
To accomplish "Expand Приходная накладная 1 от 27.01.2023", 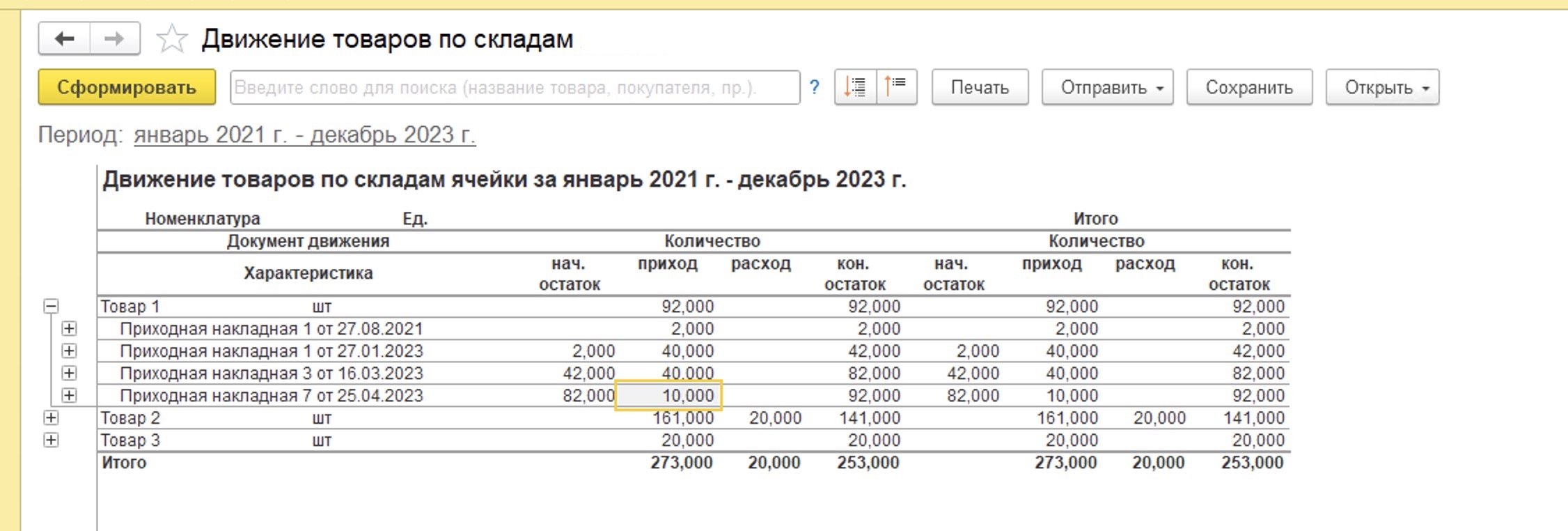I will 69,351.
